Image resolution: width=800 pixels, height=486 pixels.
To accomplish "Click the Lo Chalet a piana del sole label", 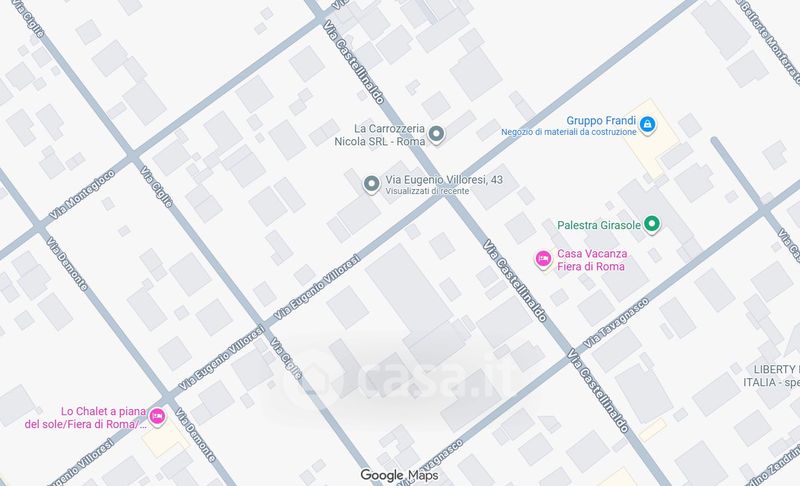I will click(86, 418).
